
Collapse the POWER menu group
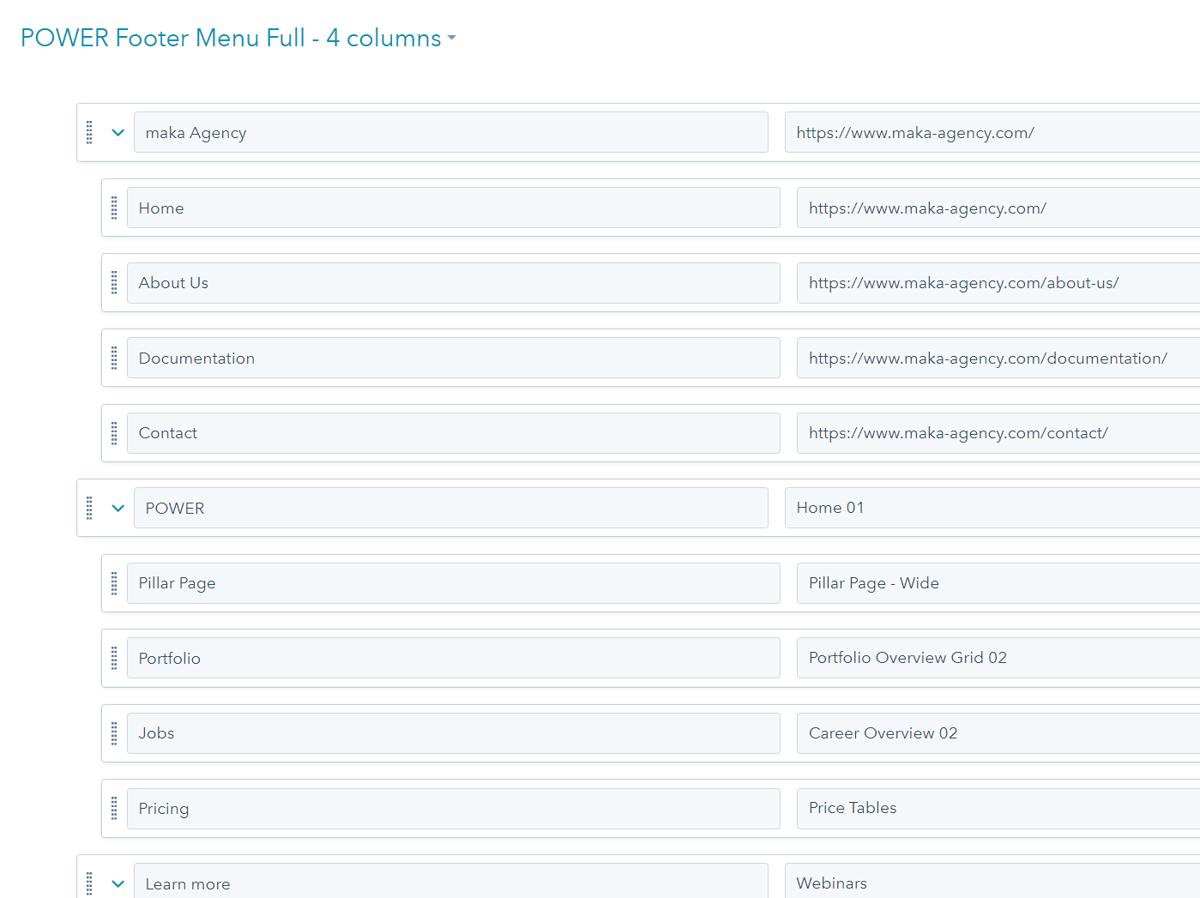click(x=117, y=507)
